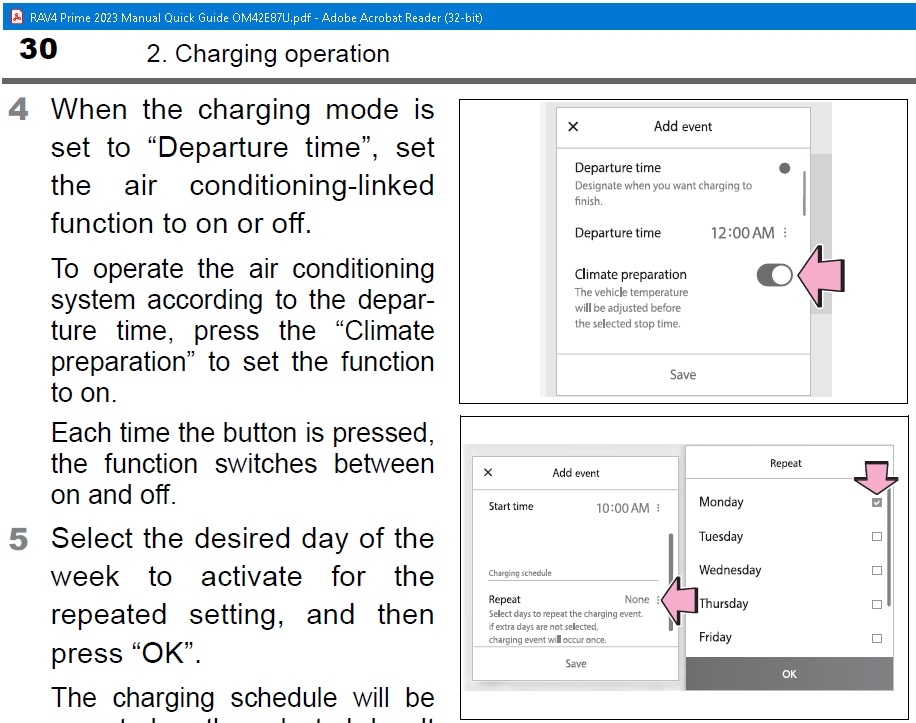Click the 'Charging schedule' field label
916x723 pixels.
pyautogui.click(x=520, y=573)
